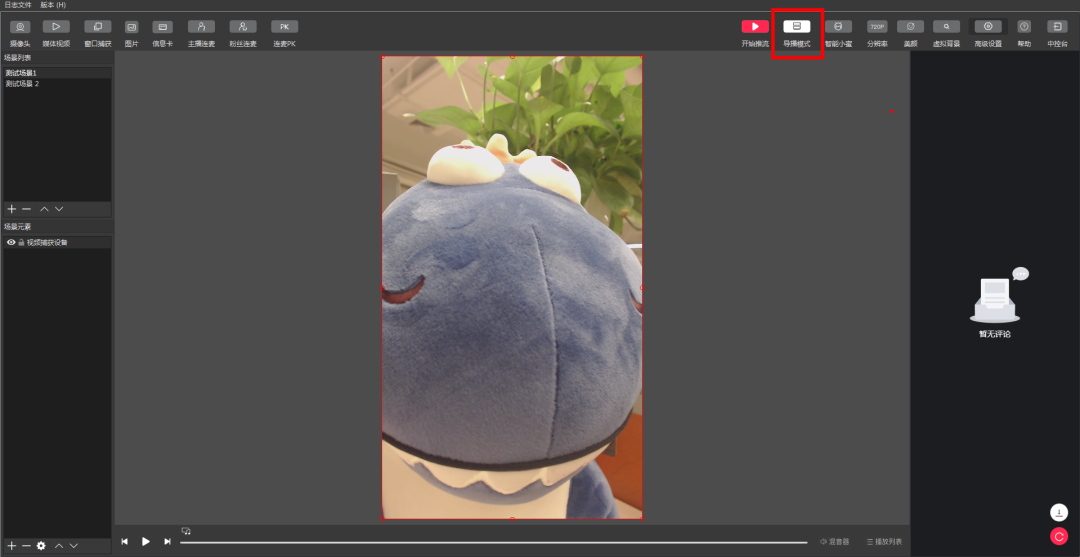Click the 场景元素 panel header

(18, 227)
